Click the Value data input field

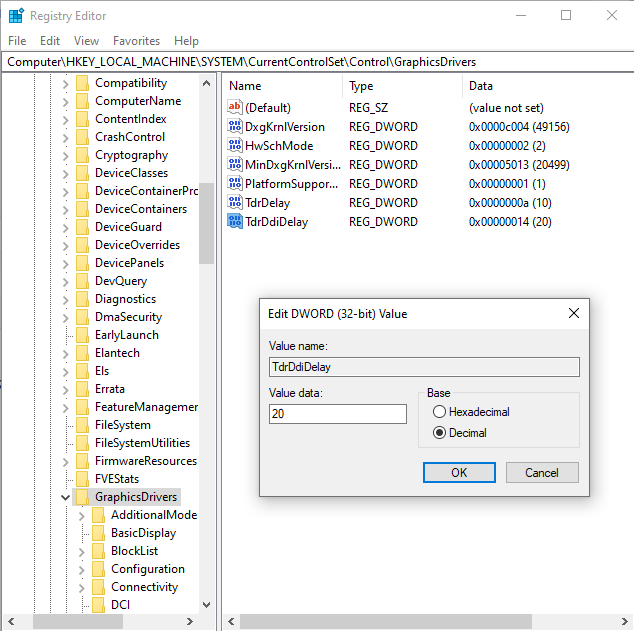338,414
